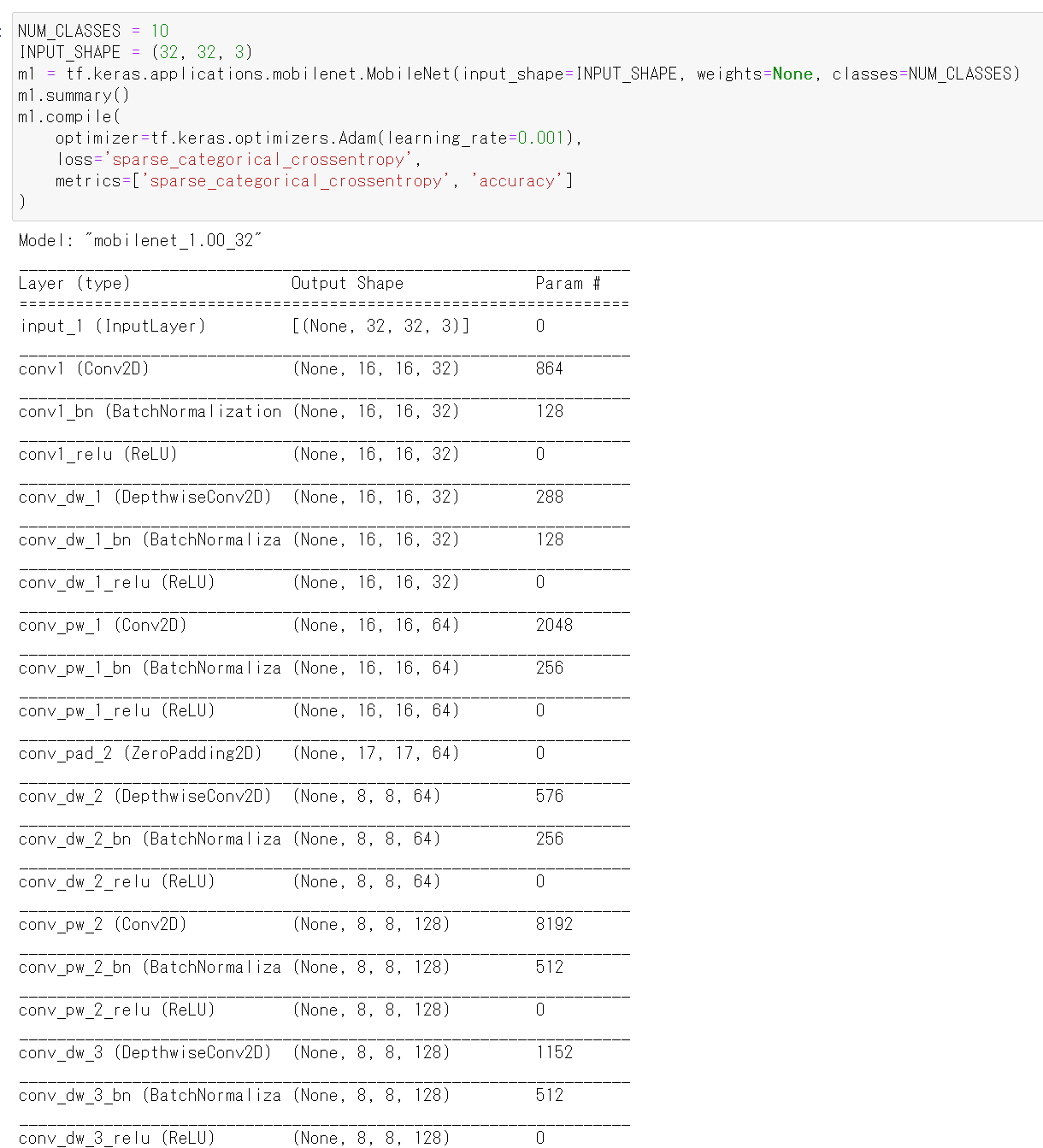The width and height of the screenshot is (1043, 1148).
Task: Click the MobileNet model creation line
Action: pos(519,74)
